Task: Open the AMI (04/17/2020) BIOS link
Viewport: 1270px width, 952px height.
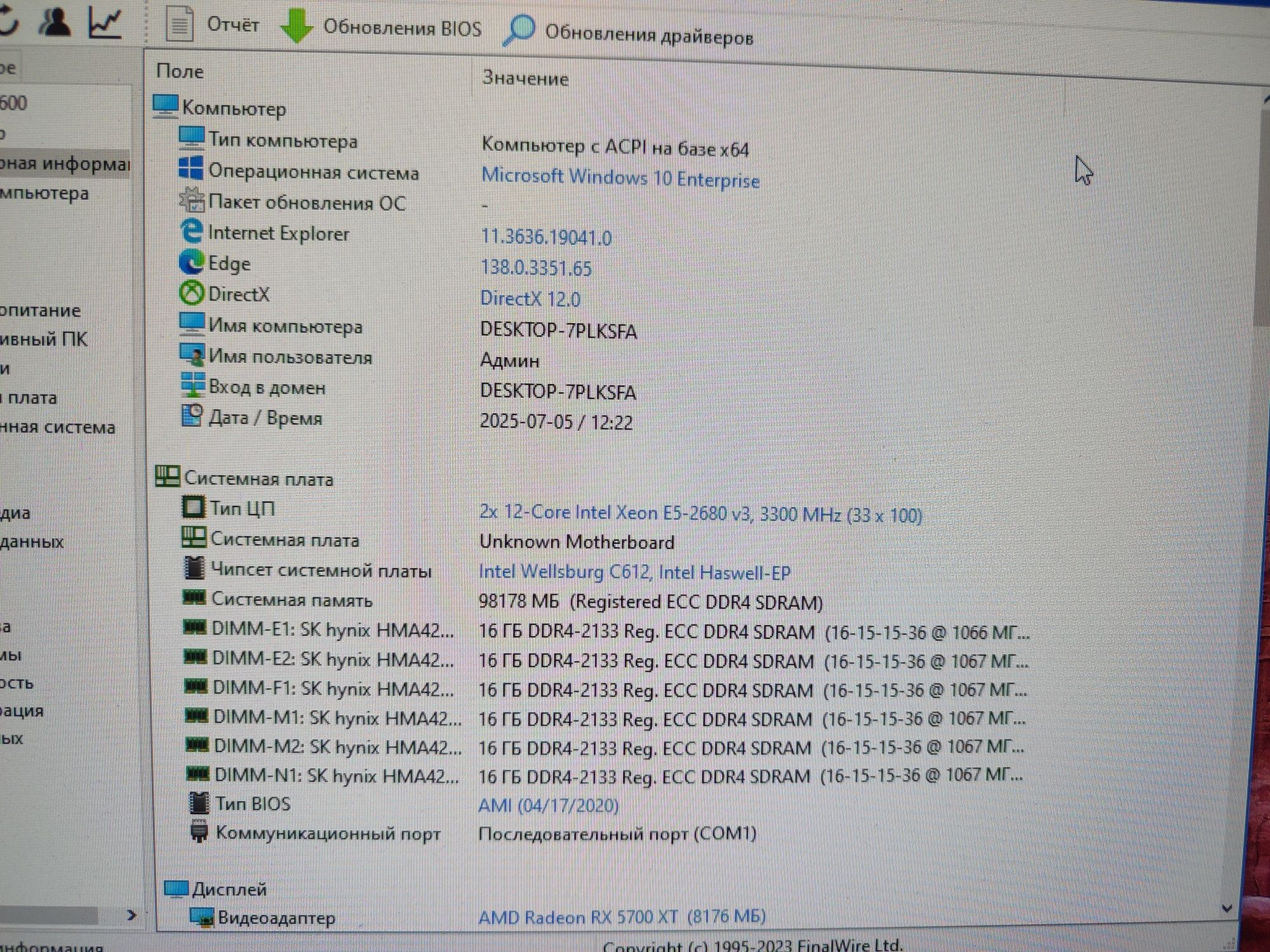Action: pyautogui.click(x=549, y=805)
